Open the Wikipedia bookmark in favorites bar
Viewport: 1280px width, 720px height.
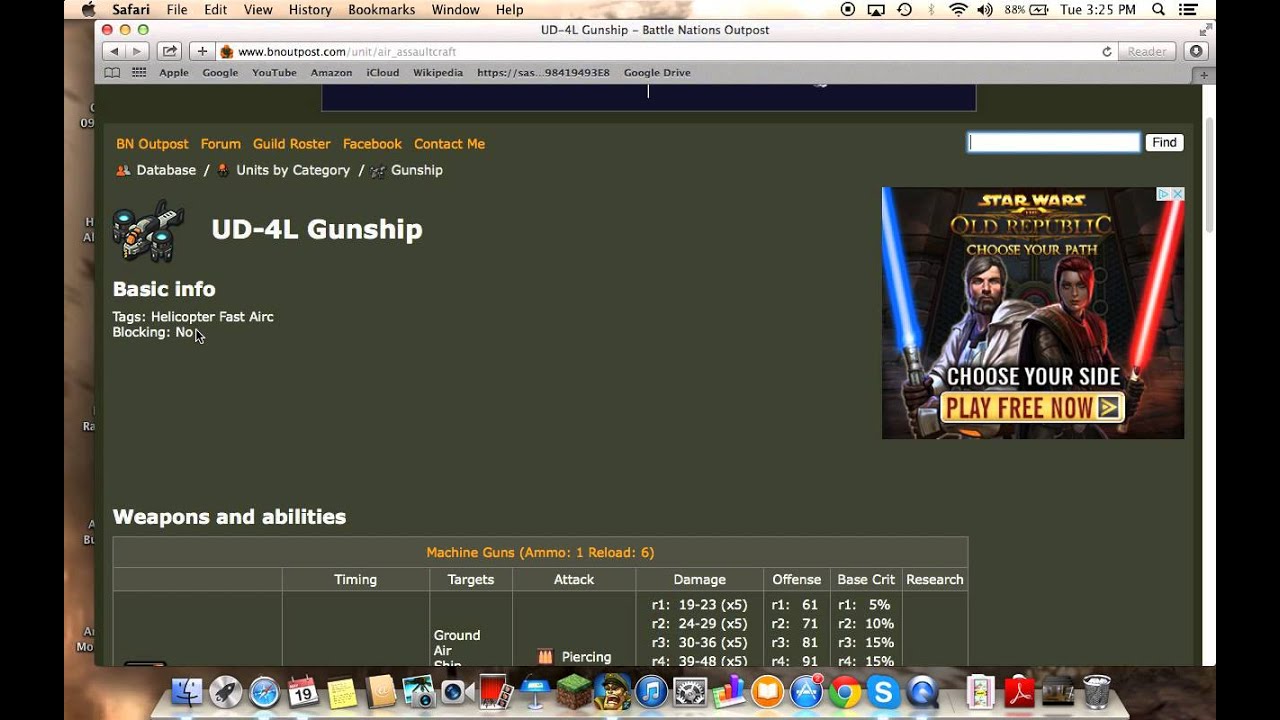tap(438, 73)
